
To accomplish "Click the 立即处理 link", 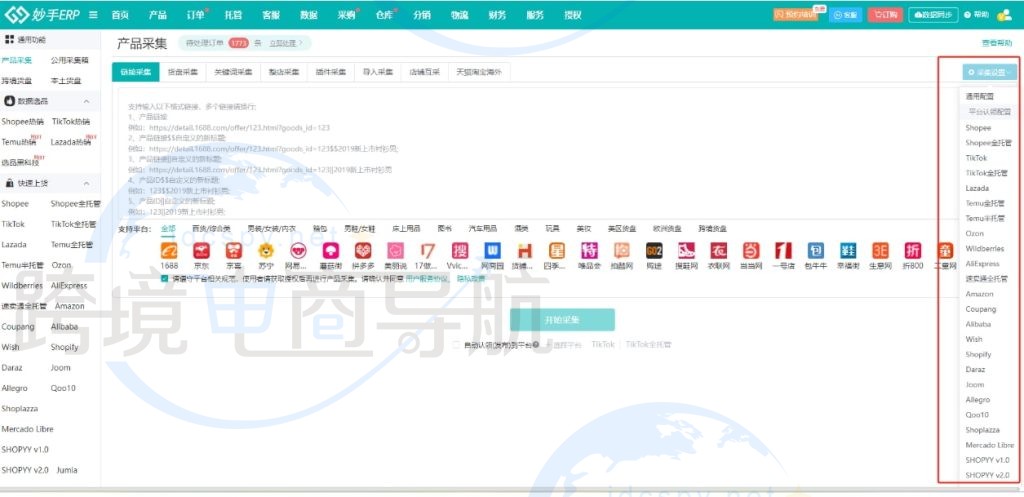I will (287, 43).
